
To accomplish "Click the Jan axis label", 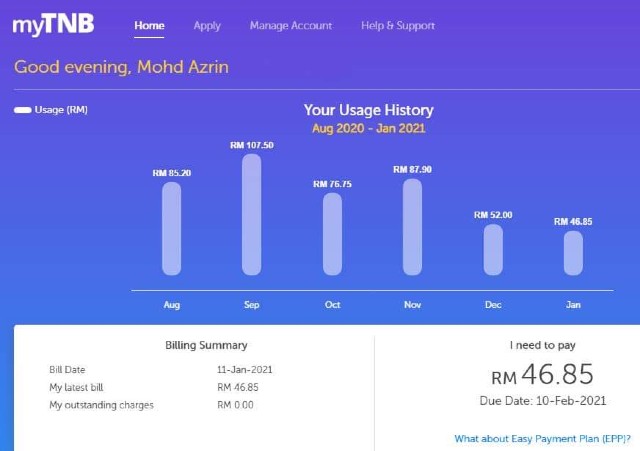I will coord(573,305).
